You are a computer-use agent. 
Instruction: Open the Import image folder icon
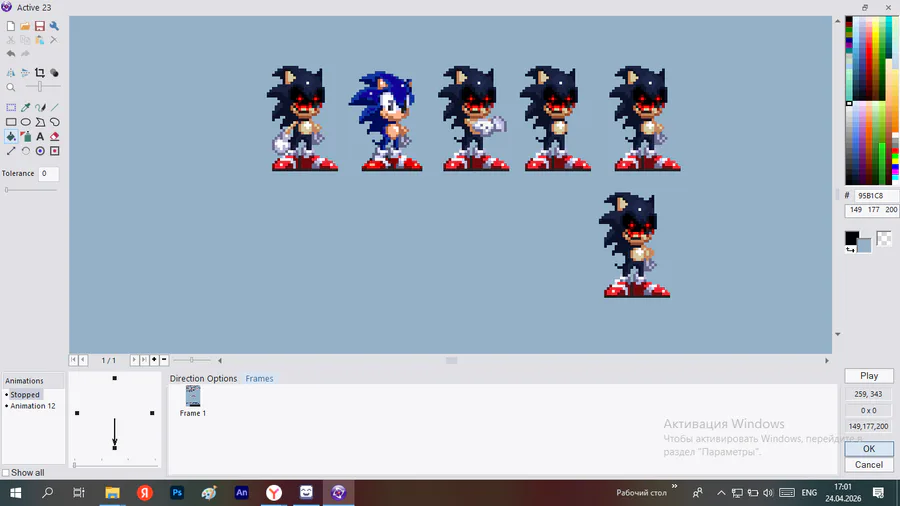[25, 26]
